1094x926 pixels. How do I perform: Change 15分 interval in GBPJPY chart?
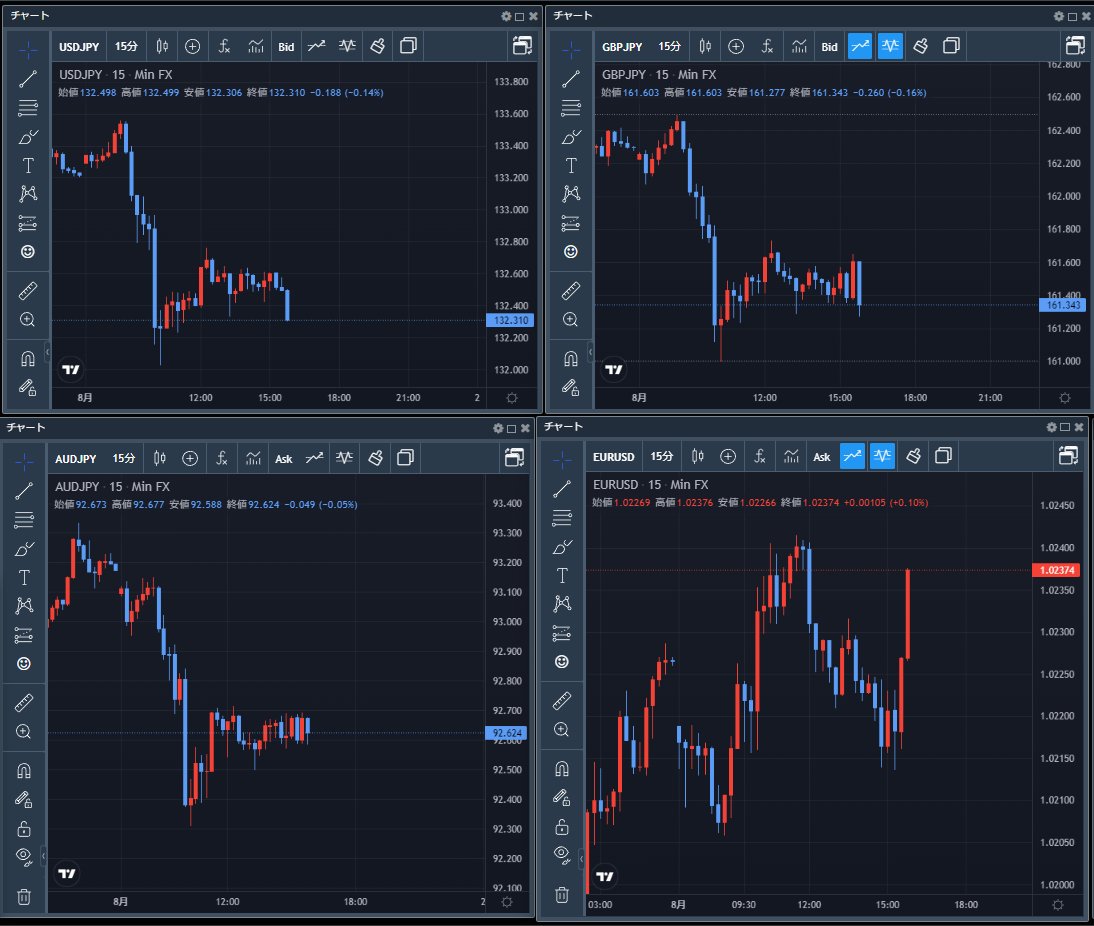(669, 46)
